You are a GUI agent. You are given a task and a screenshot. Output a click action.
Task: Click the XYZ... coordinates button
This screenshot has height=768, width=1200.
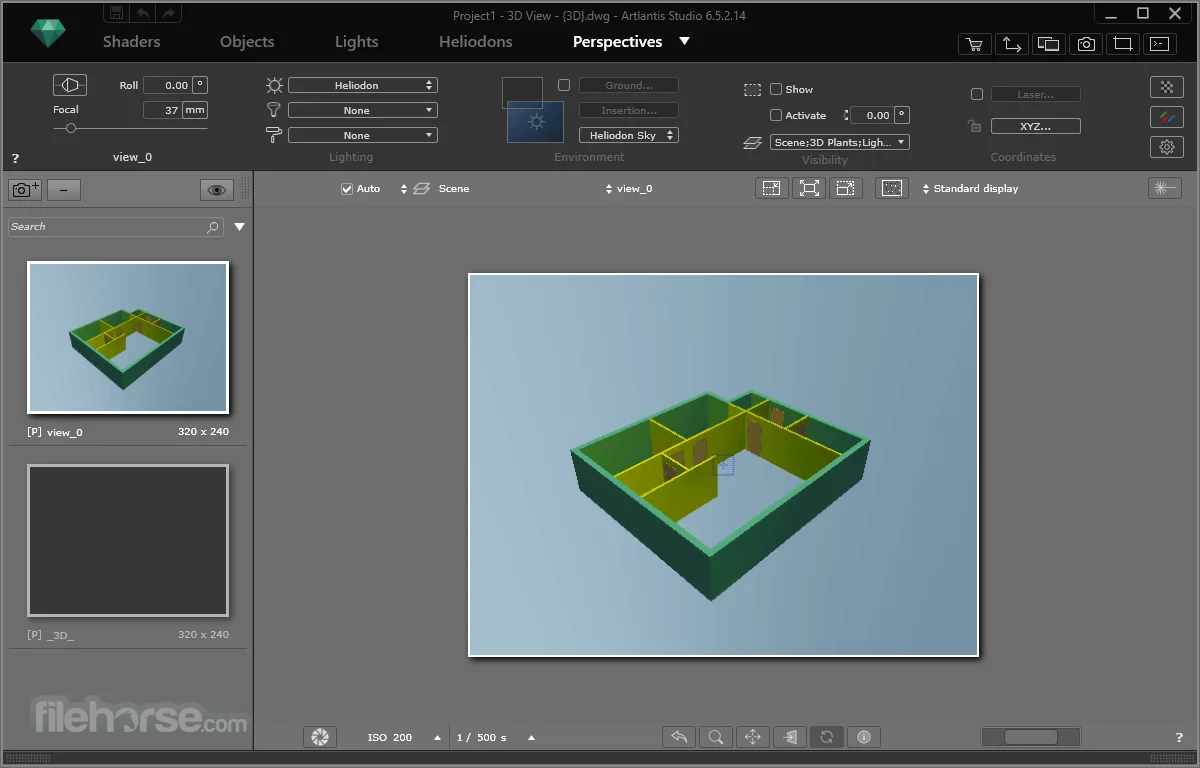pyautogui.click(x=1036, y=126)
